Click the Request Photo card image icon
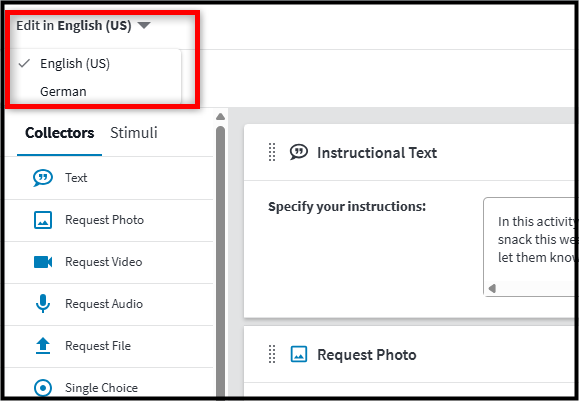The width and height of the screenshot is (579, 401). (299, 354)
